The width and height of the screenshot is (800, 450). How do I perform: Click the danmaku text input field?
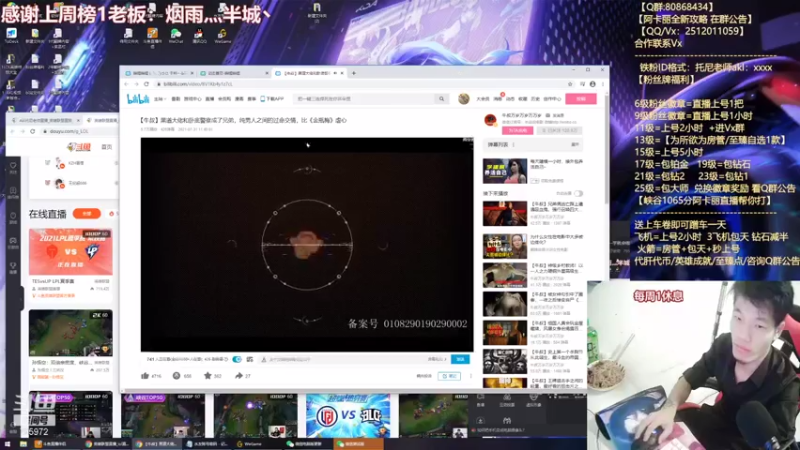344,359
